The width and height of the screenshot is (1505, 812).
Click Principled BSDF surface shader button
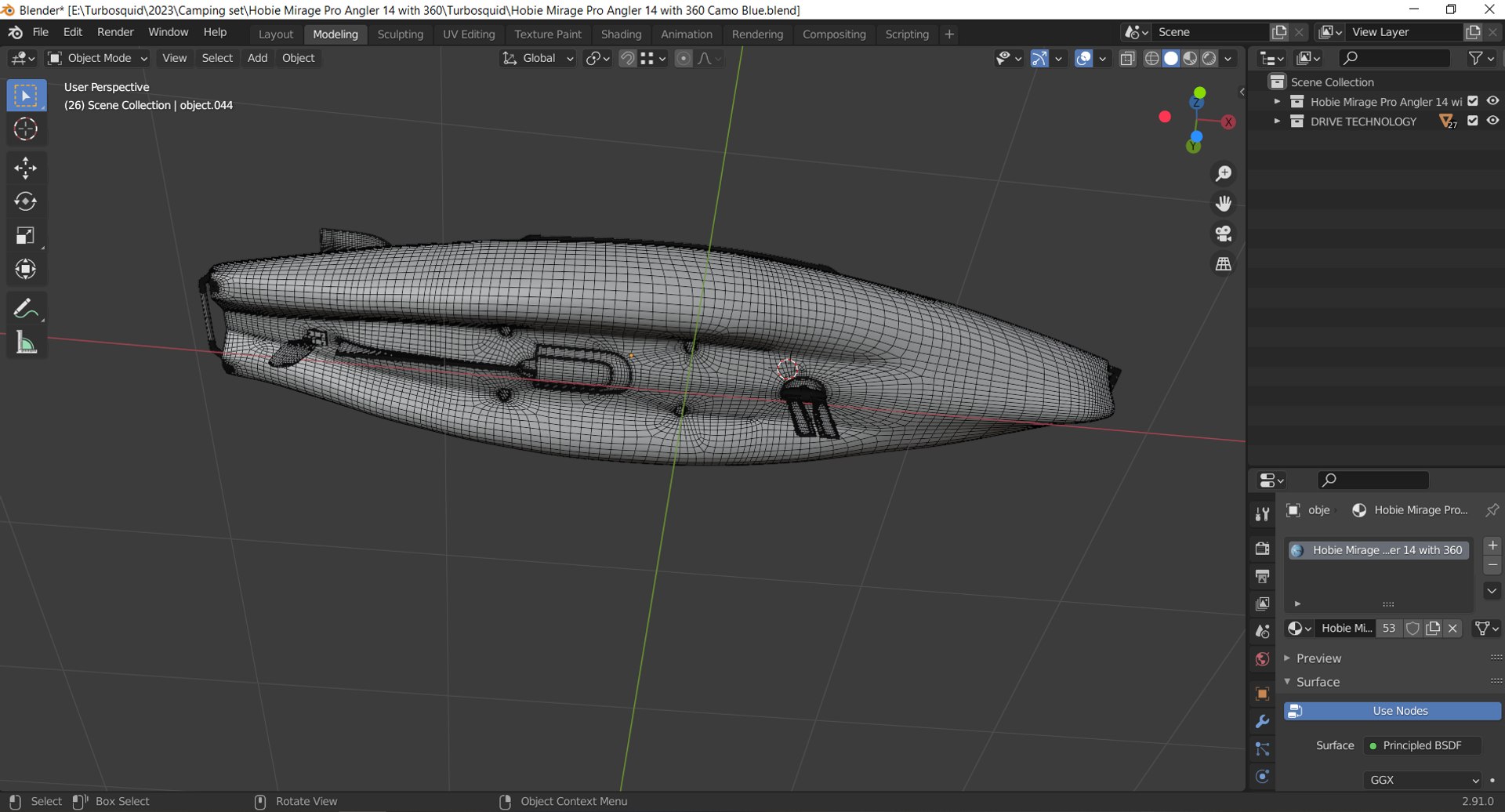click(x=1422, y=745)
